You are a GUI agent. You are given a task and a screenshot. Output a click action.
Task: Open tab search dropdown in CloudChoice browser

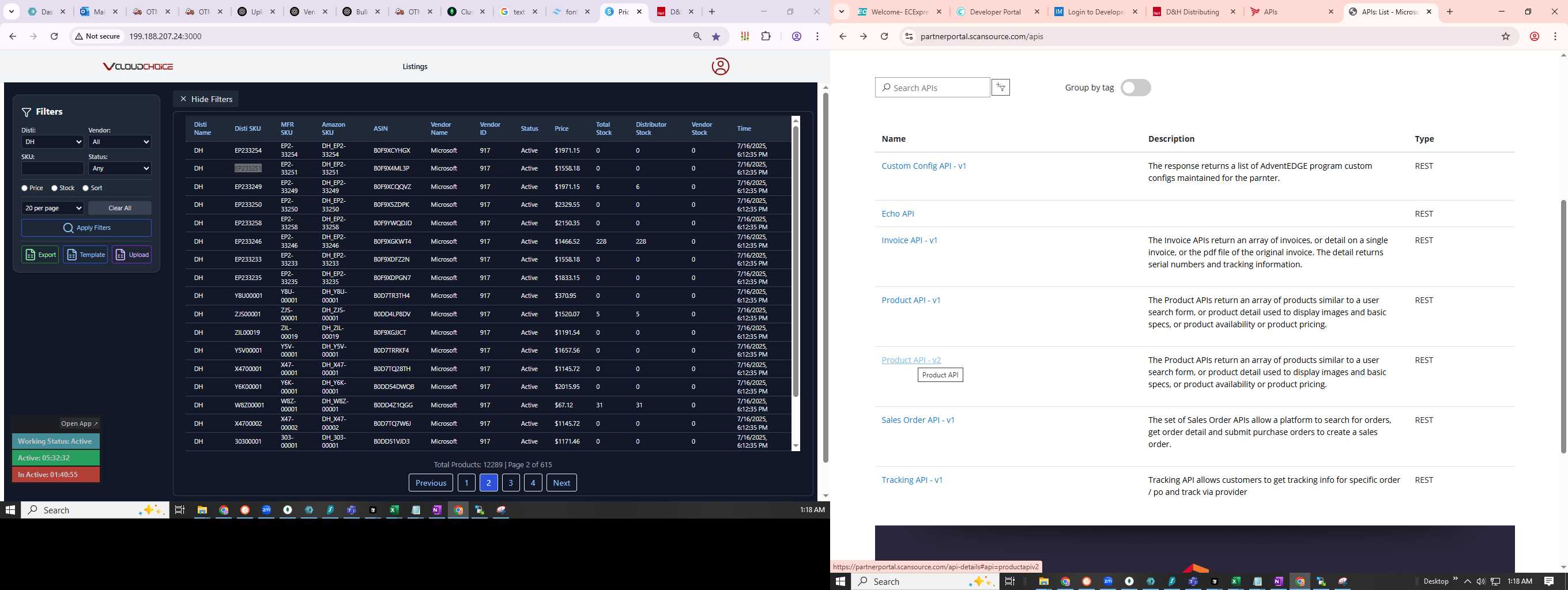tap(12, 12)
